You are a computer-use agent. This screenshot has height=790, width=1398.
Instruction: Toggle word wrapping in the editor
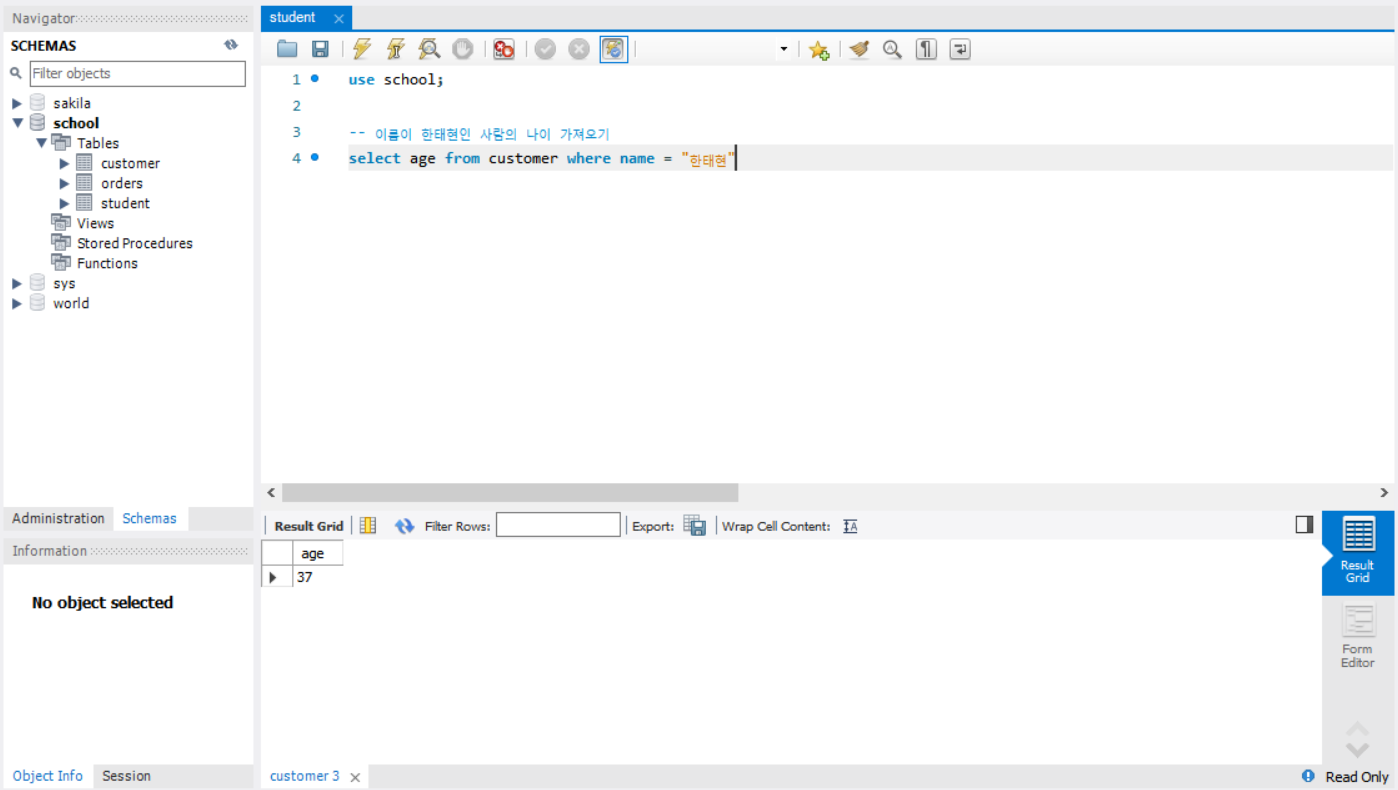(960, 49)
